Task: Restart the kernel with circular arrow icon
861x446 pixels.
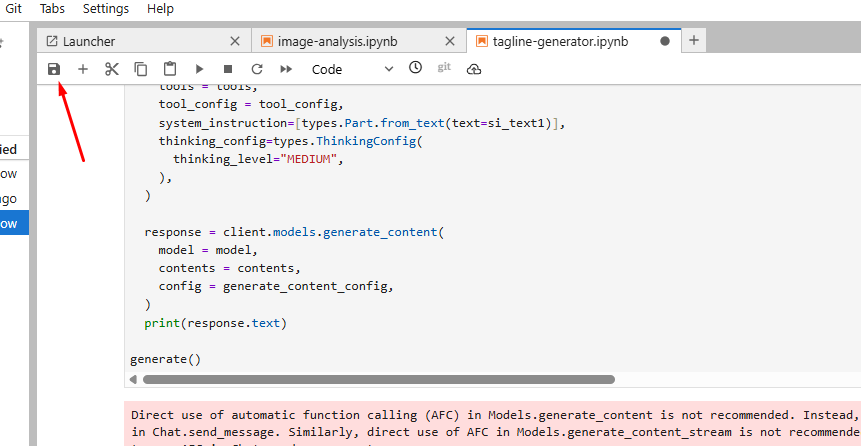Action: coord(257,69)
